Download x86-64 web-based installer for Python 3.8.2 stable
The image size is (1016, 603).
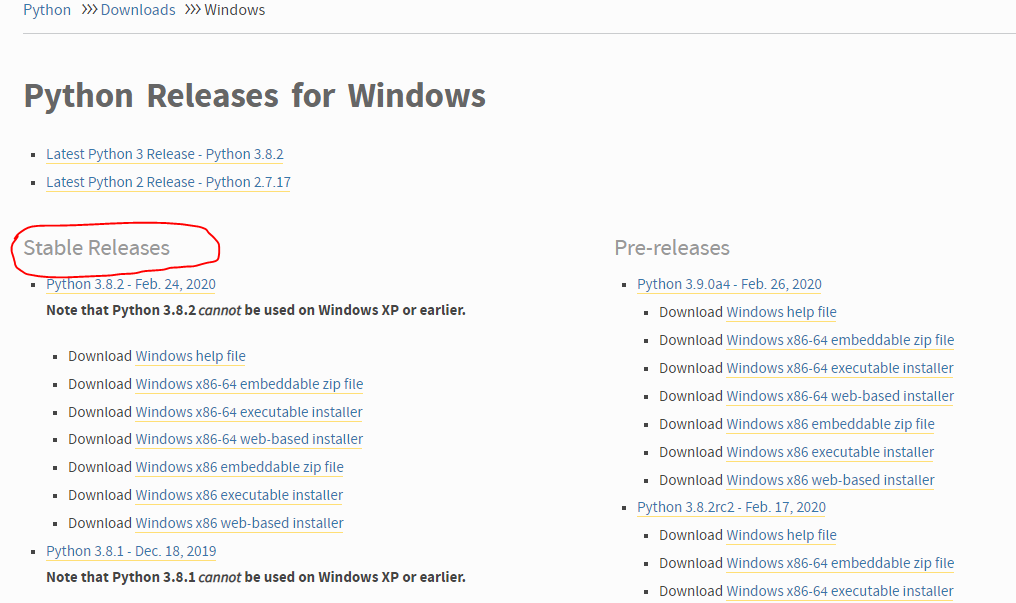[249, 439]
